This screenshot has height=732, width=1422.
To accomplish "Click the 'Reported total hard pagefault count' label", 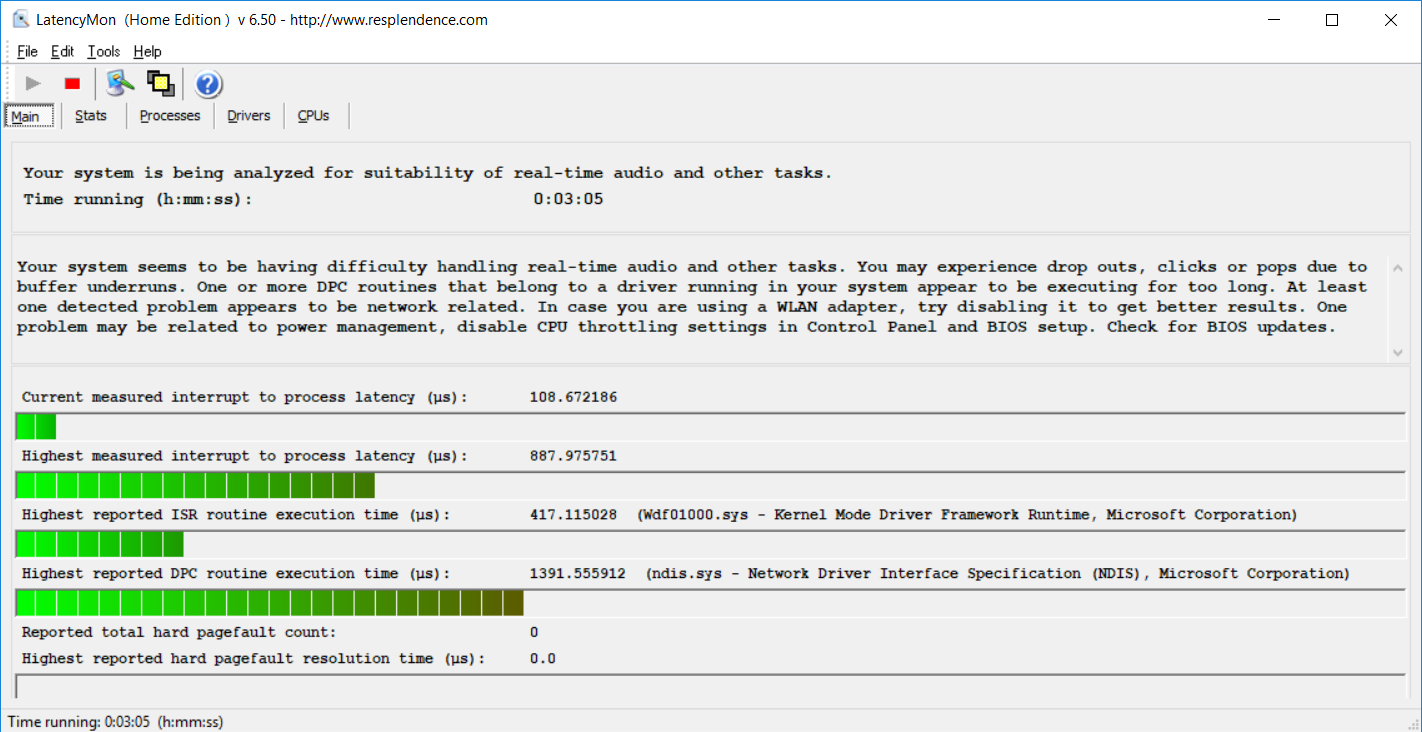I will [x=179, y=632].
